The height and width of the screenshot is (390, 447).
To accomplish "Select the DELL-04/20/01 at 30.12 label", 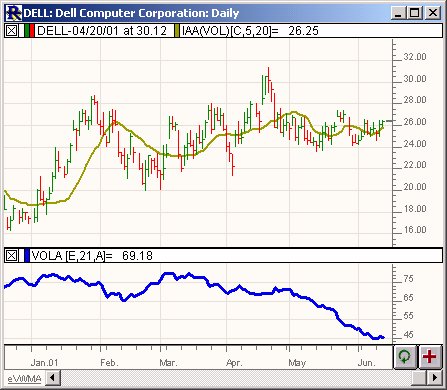I will (x=102, y=31).
